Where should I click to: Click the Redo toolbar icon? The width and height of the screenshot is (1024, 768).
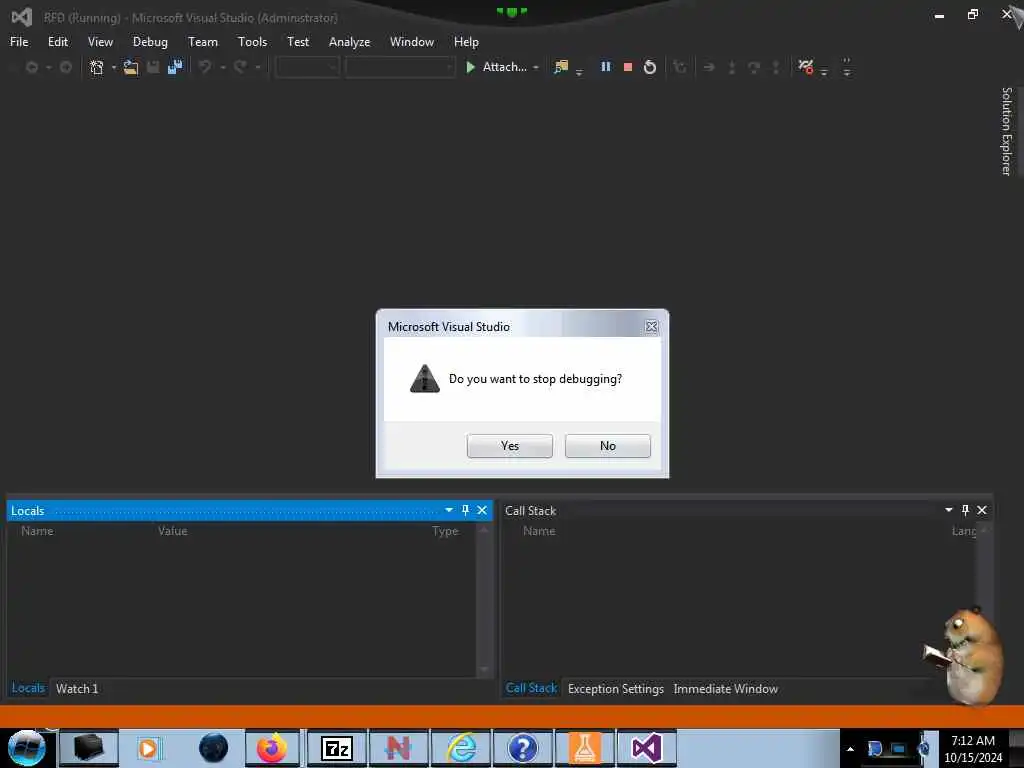coord(240,67)
